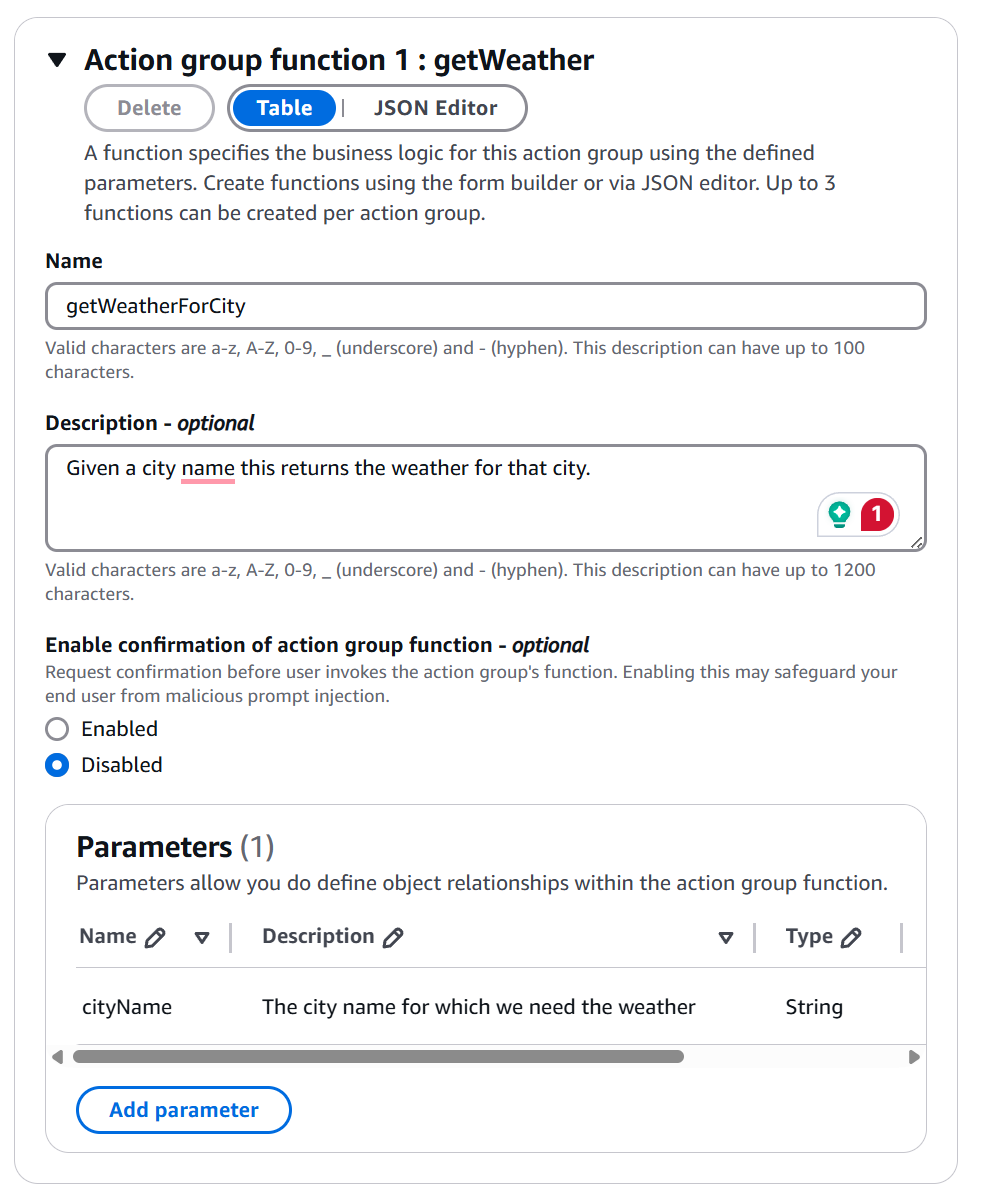This screenshot has height=1195, width=988.
Task: Collapse the Action group function 1 section
Action: tap(58, 61)
